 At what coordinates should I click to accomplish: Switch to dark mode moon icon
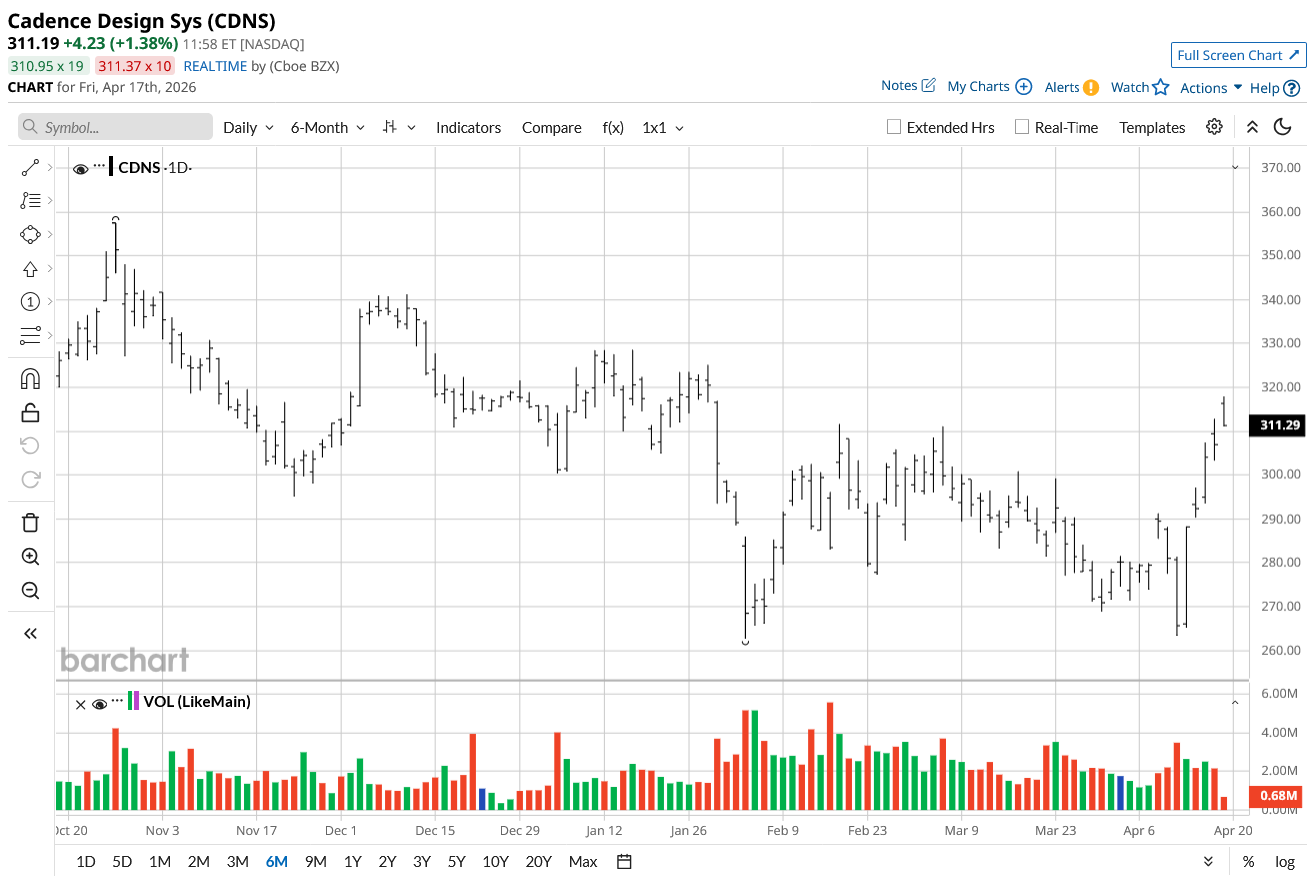pos(1283,127)
